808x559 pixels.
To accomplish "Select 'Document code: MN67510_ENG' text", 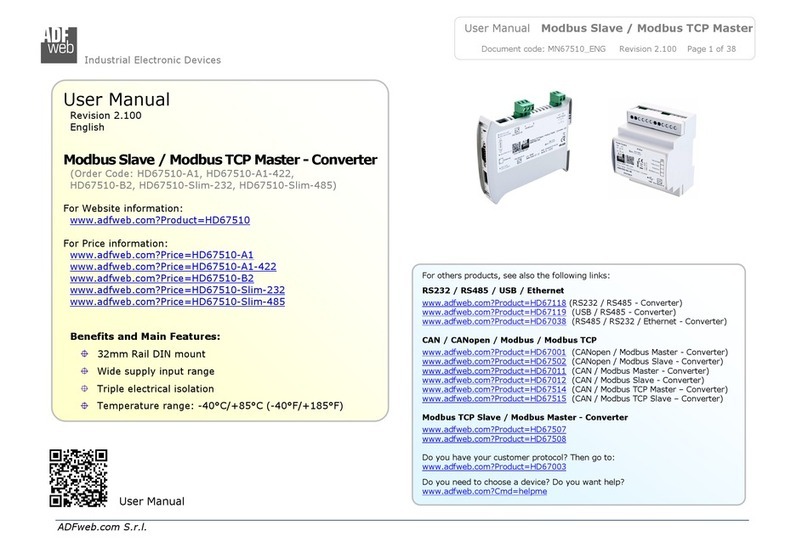I will [543, 49].
